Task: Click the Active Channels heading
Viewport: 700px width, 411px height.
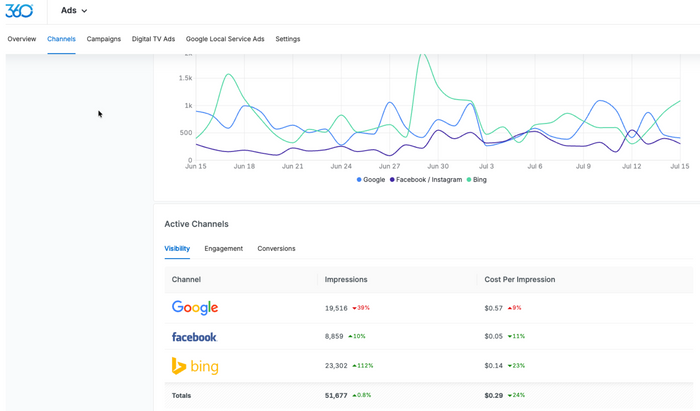Action: point(196,224)
